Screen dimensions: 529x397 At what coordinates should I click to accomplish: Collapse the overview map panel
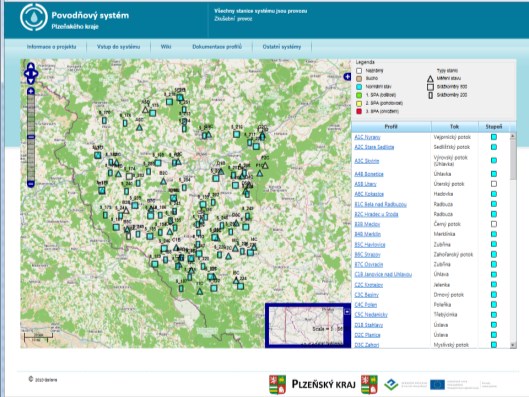[347, 312]
